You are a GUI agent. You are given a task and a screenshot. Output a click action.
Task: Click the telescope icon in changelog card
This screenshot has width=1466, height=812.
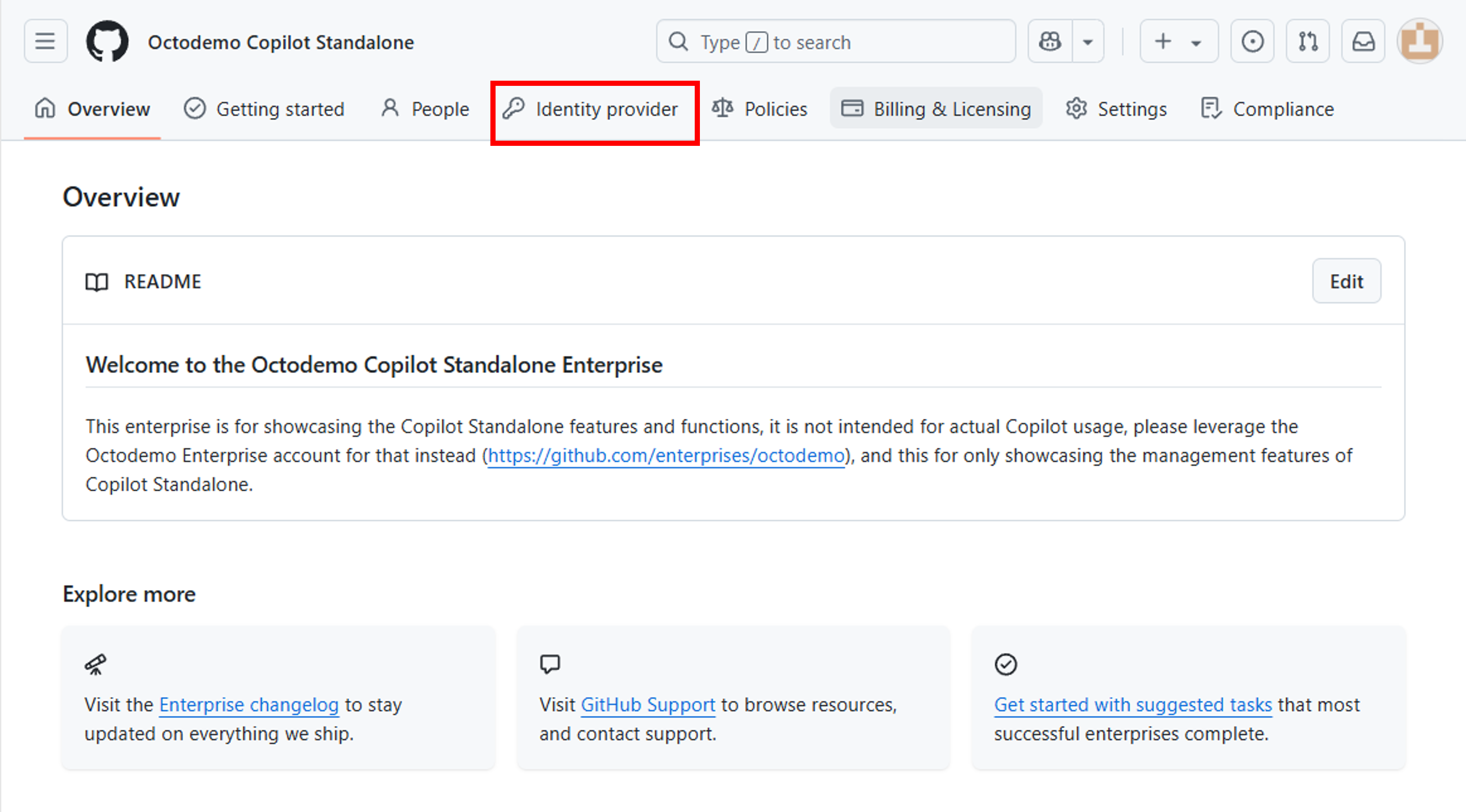(x=95, y=664)
